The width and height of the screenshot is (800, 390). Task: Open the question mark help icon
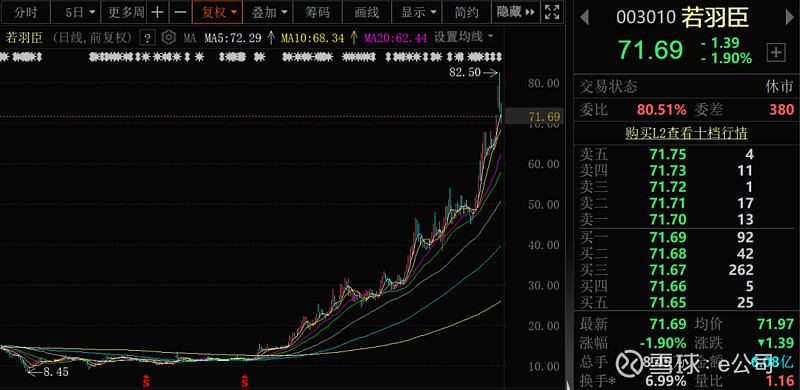147,38
